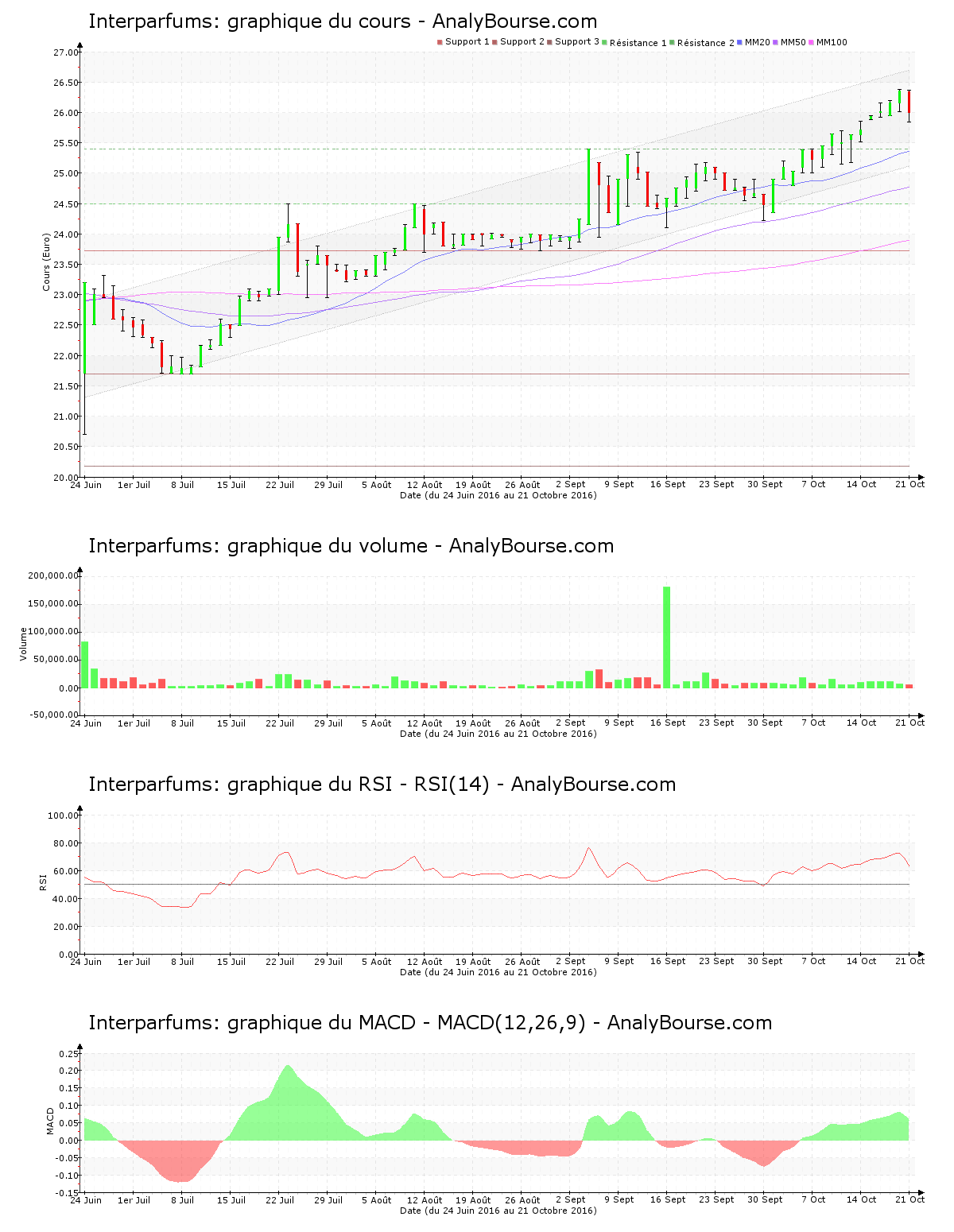The image size is (954, 1232).
Task: Click the 40.00 RSI axis value
Action: pyautogui.click(x=66, y=899)
